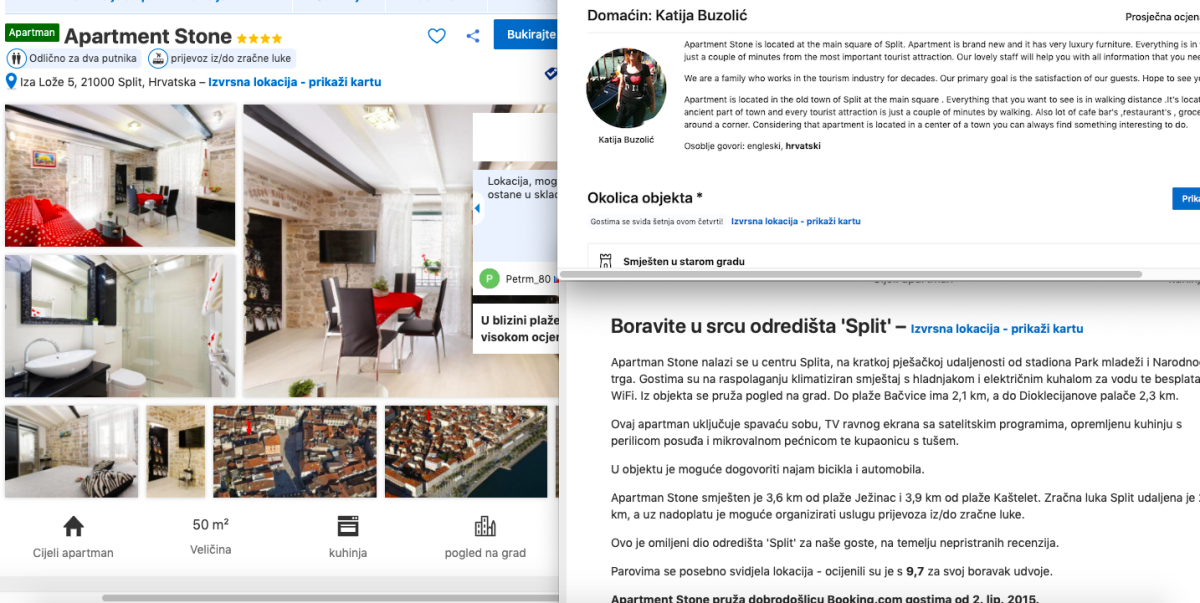
Task: Save Apartment Stone with the heart icon
Action: [436, 36]
